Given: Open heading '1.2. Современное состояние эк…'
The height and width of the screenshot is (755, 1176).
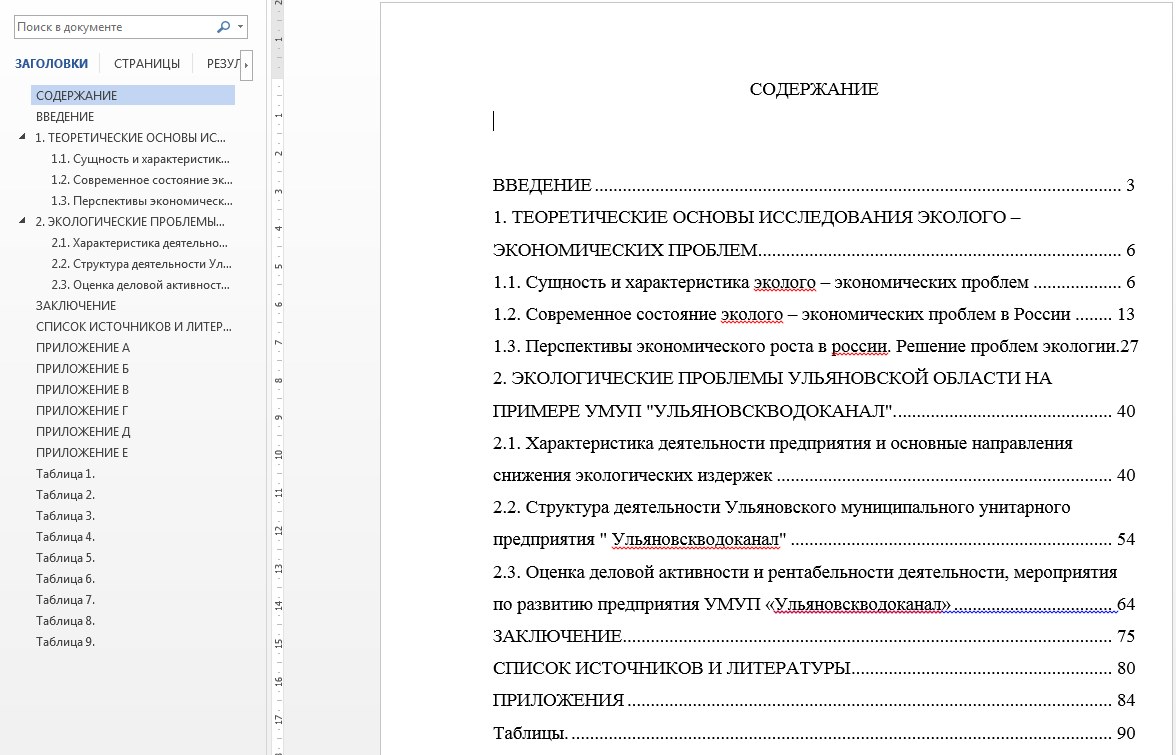Looking at the screenshot, I should [142, 179].
